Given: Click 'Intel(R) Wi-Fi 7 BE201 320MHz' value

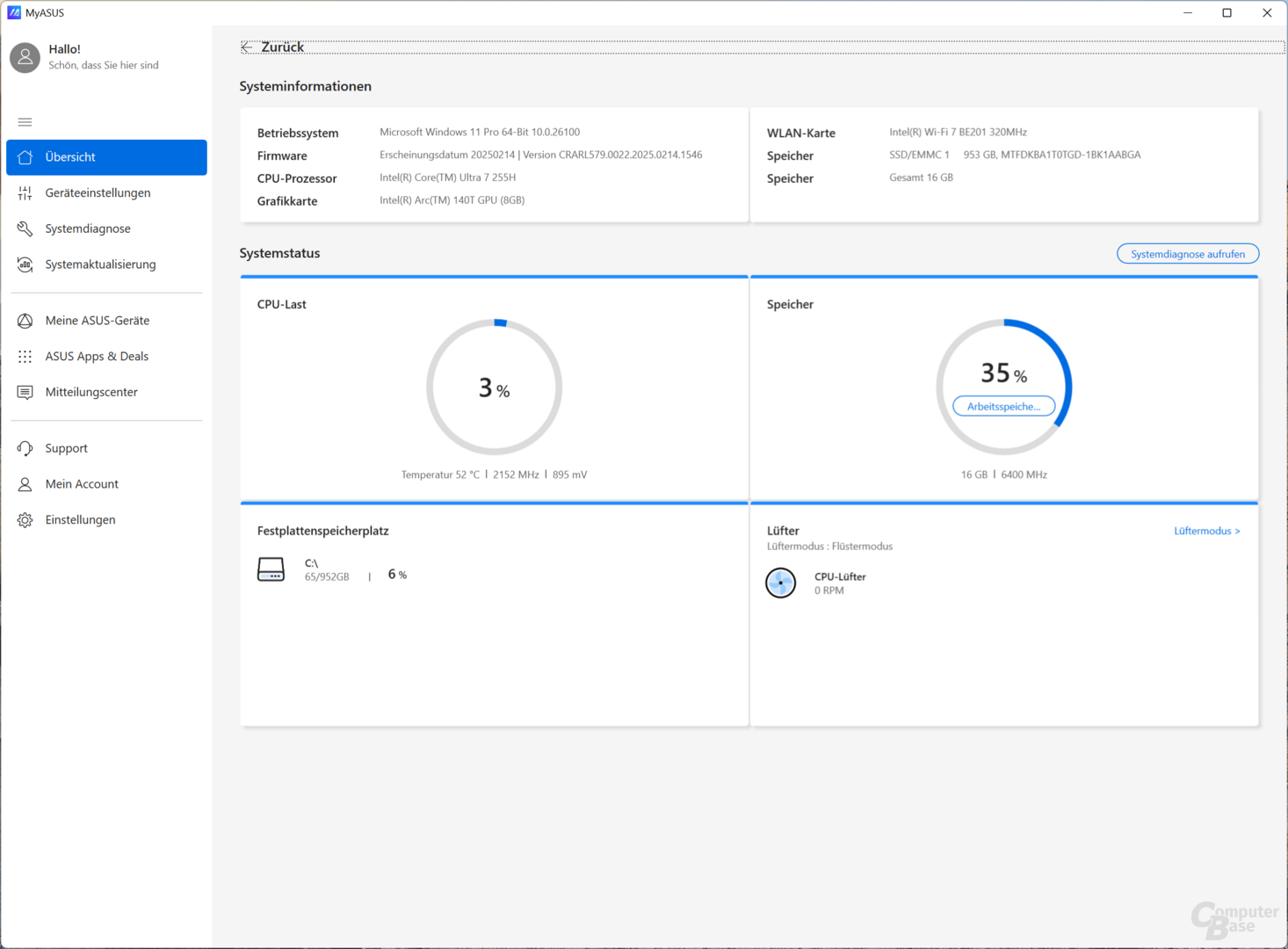Looking at the screenshot, I should coord(958,132).
